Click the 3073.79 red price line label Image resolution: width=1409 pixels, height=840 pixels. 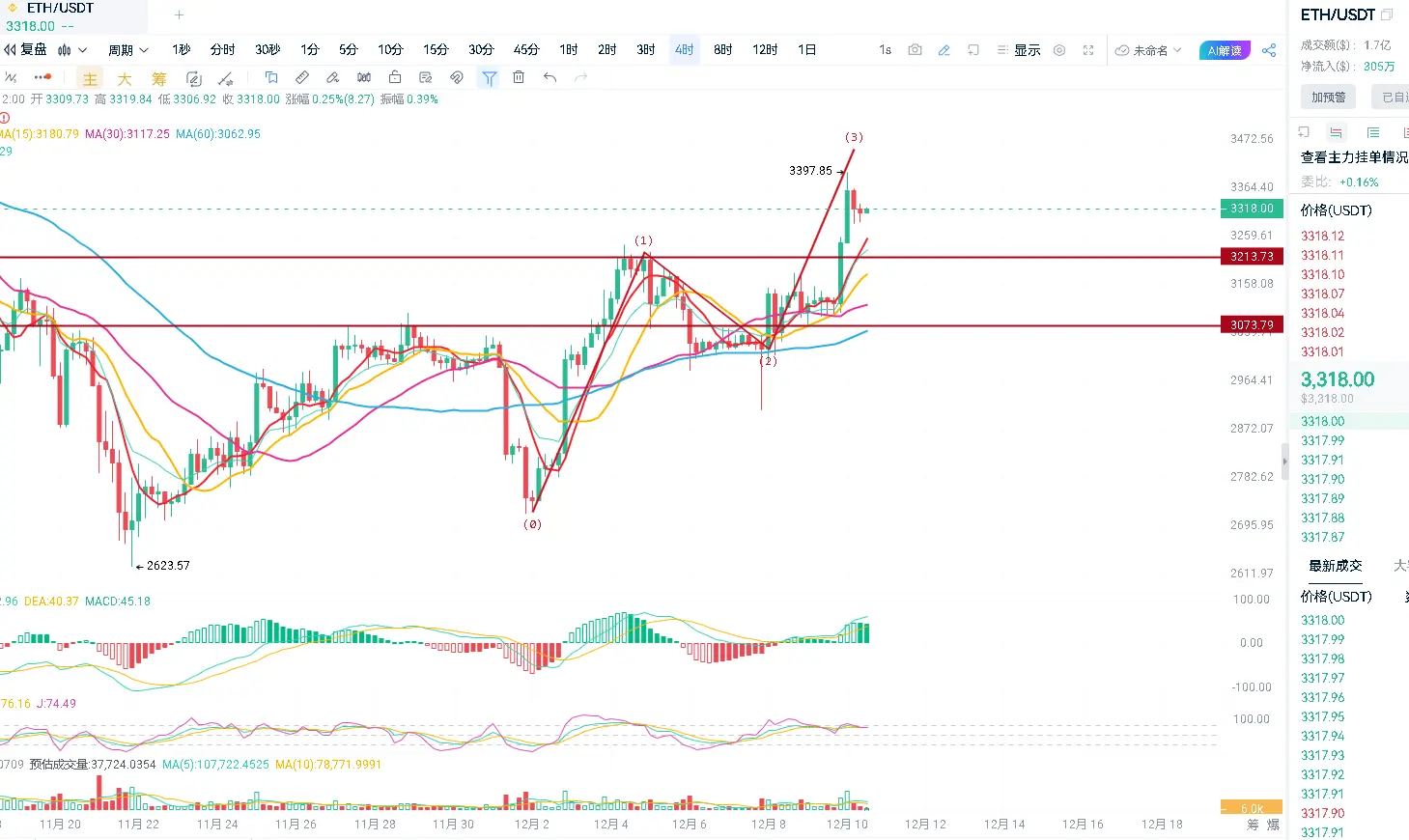coord(1252,324)
